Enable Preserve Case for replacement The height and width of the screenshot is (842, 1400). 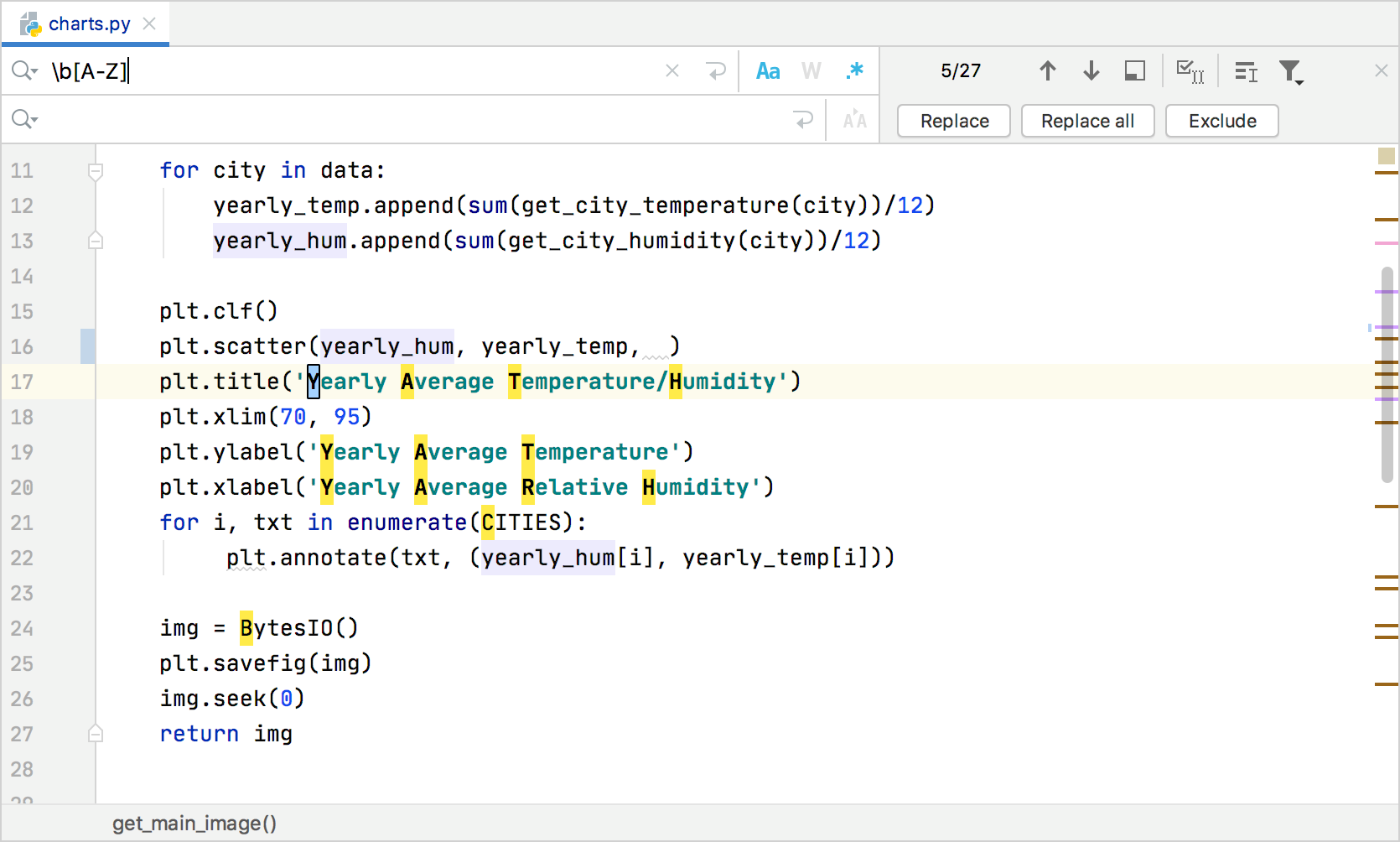853,120
